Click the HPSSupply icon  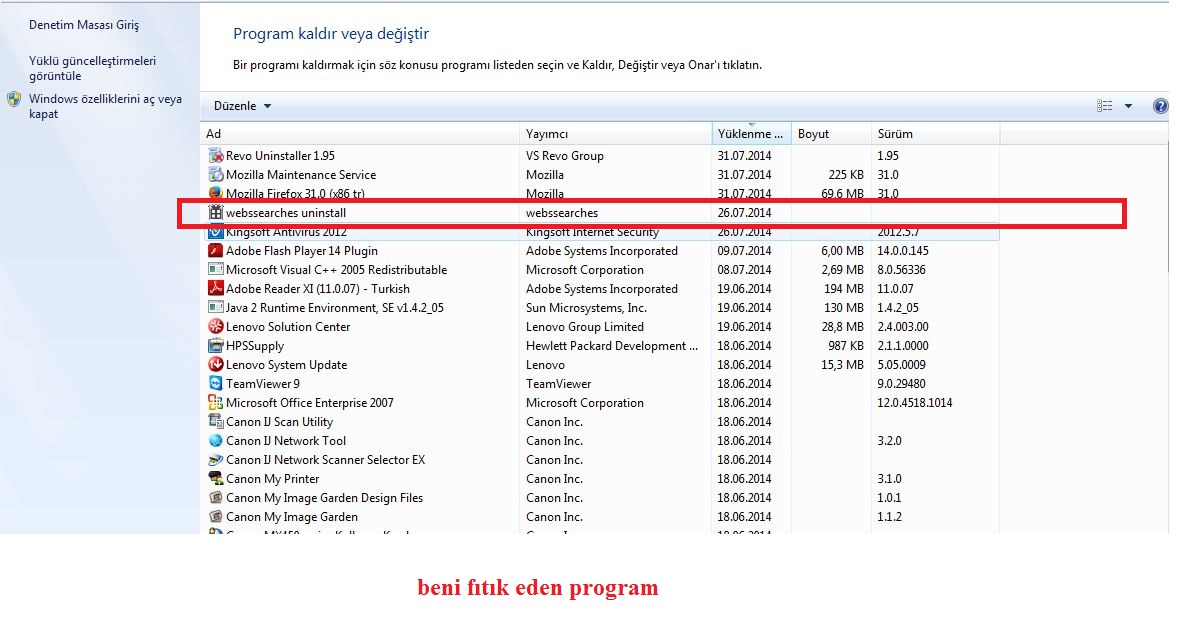pyautogui.click(x=215, y=346)
